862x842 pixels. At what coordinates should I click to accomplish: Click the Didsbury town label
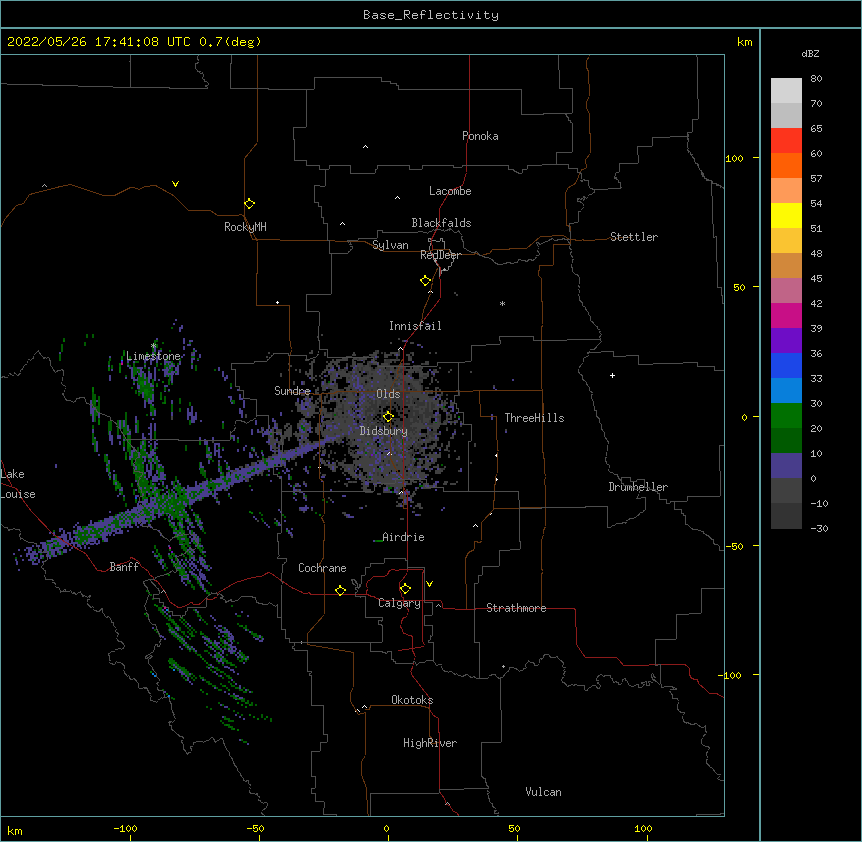(384, 431)
